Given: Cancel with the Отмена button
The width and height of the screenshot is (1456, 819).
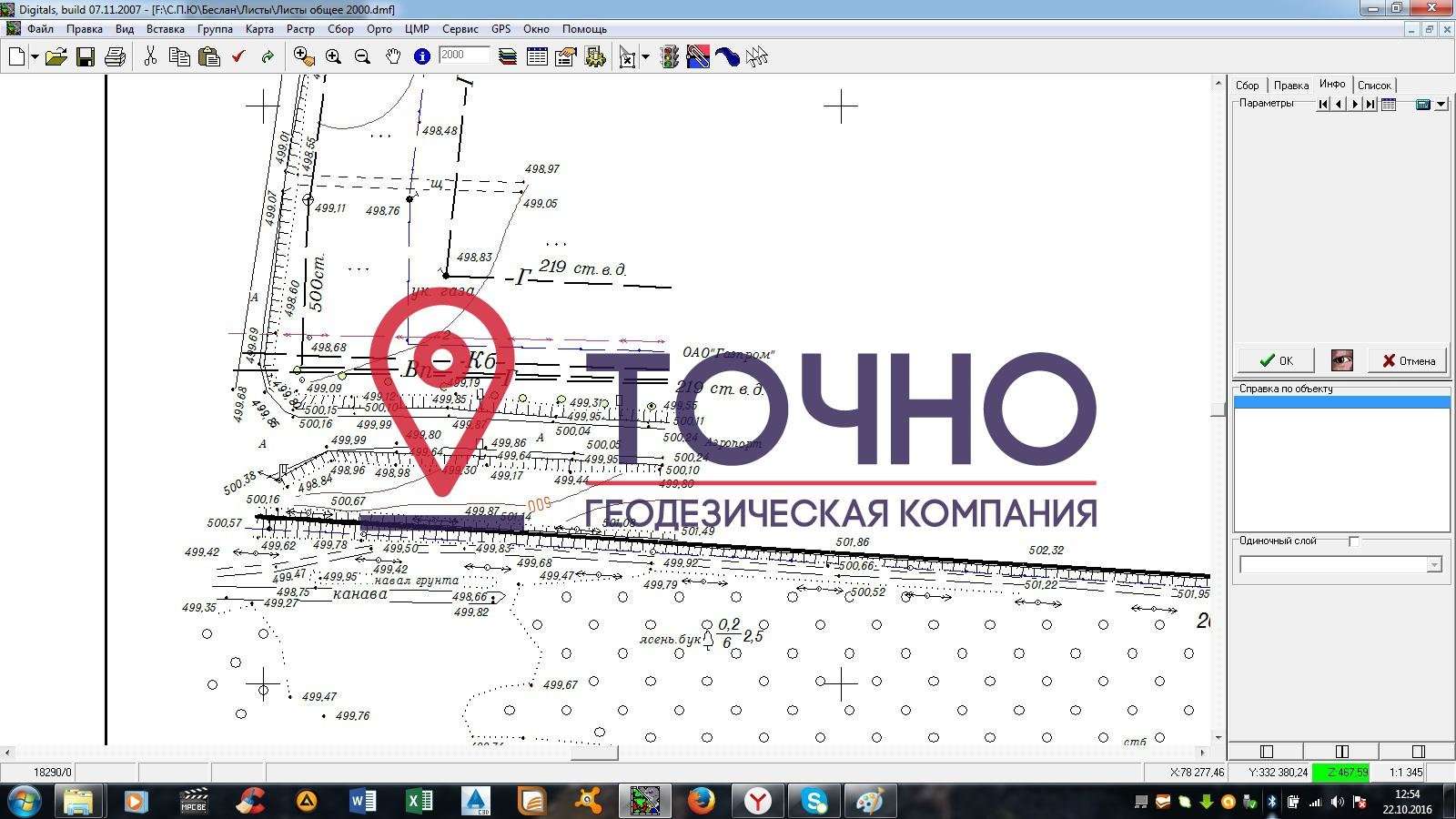Looking at the screenshot, I should 1408,360.
